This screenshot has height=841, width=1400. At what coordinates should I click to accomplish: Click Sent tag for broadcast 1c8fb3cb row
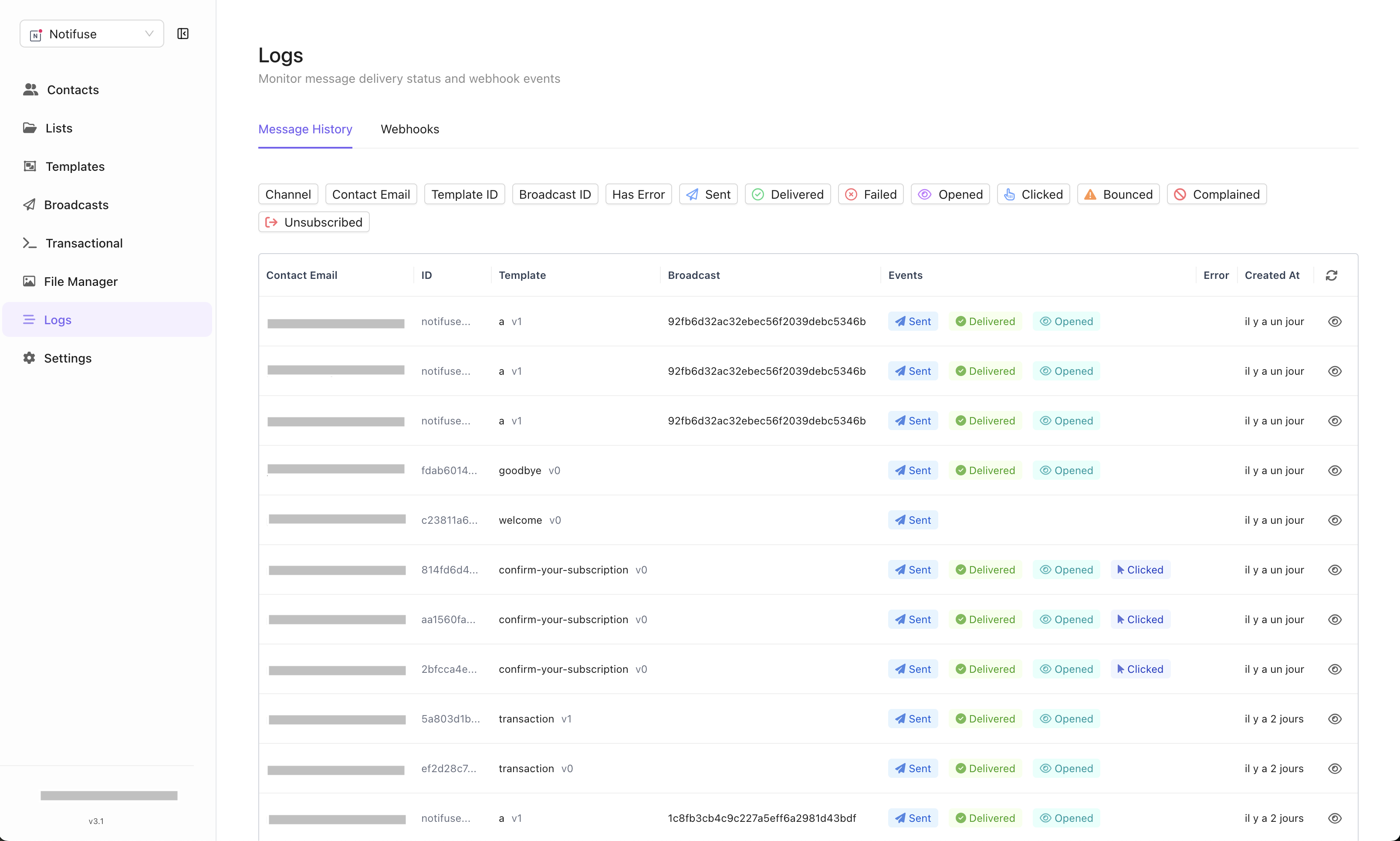[913, 818]
